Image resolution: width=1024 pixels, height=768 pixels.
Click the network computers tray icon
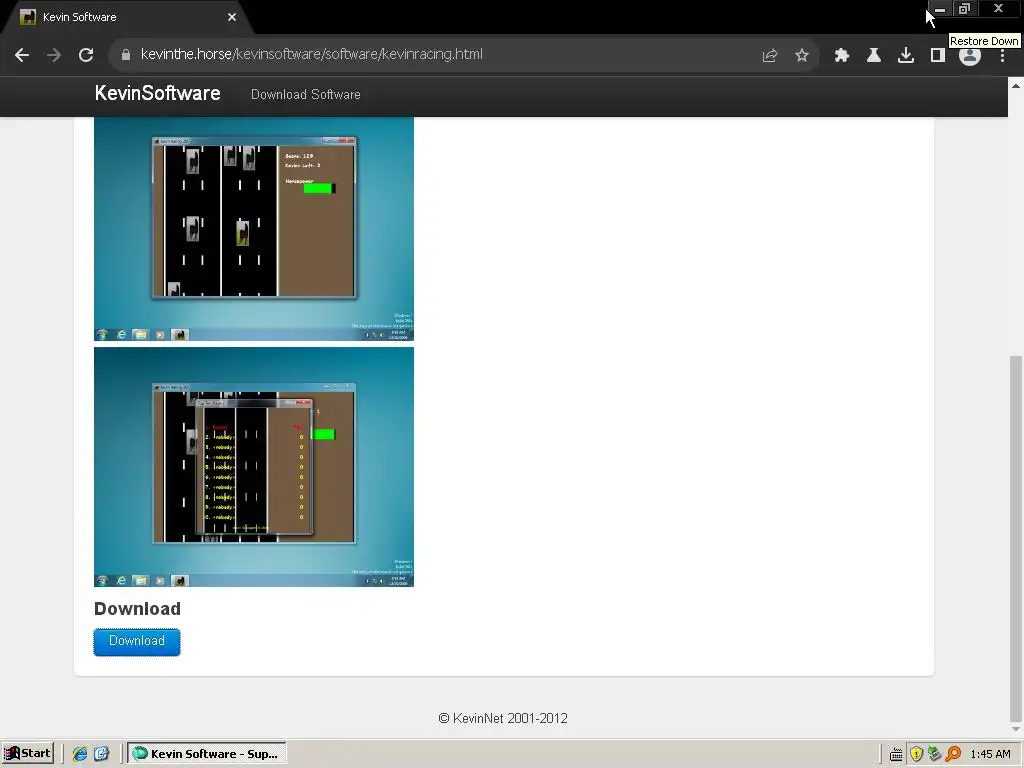click(x=935, y=754)
